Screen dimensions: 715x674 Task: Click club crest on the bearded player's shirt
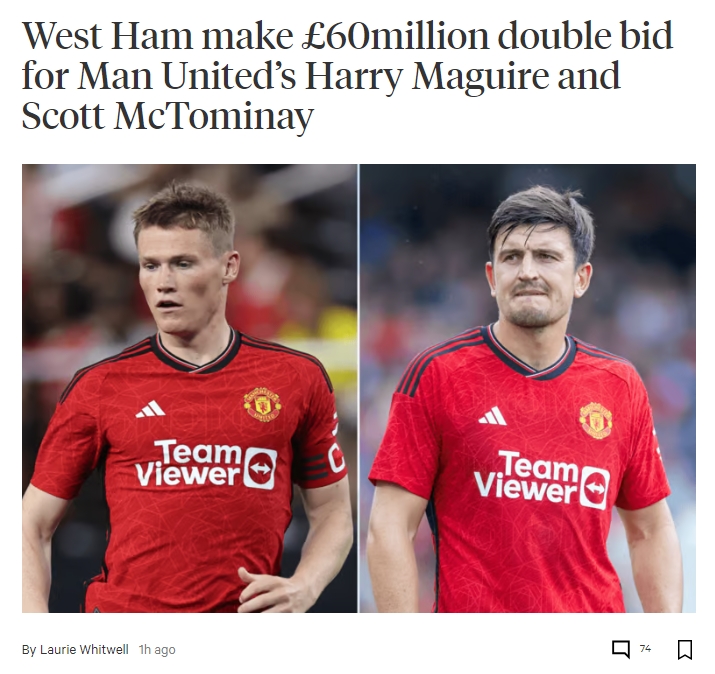(596, 420)
